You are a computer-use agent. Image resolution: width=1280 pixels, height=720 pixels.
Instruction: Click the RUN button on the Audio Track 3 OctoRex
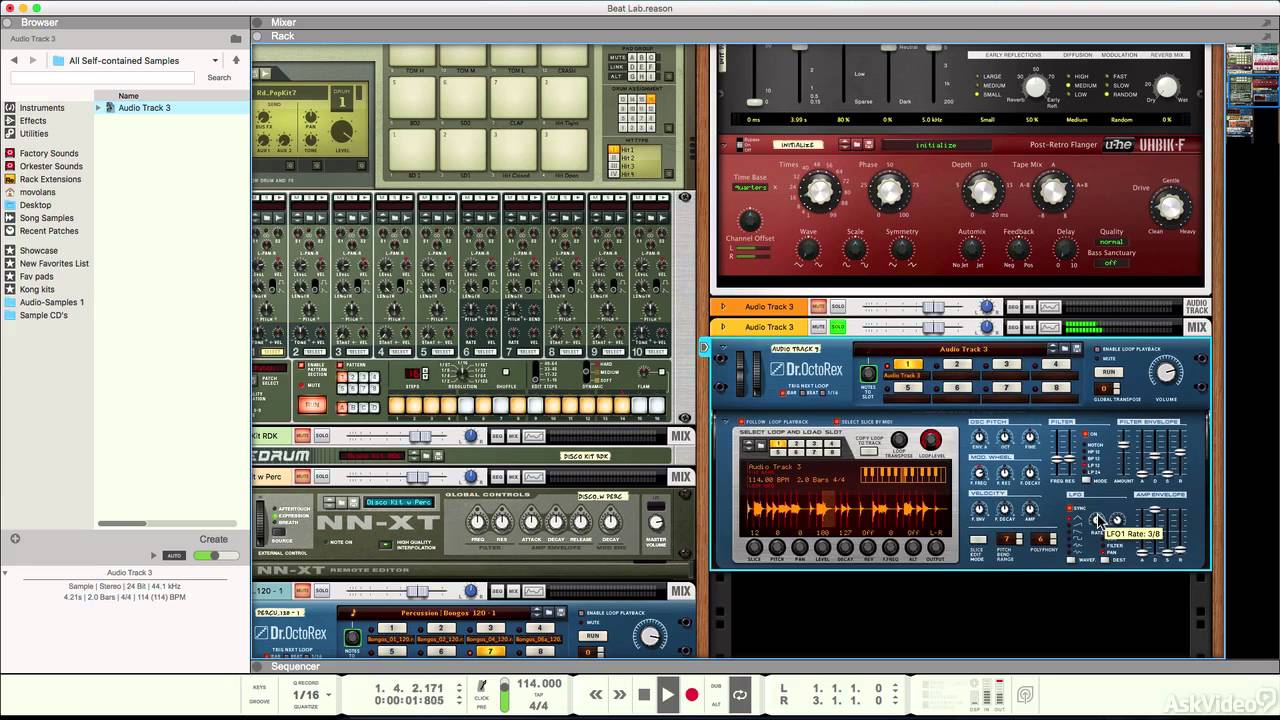(x=1108, y=372)
